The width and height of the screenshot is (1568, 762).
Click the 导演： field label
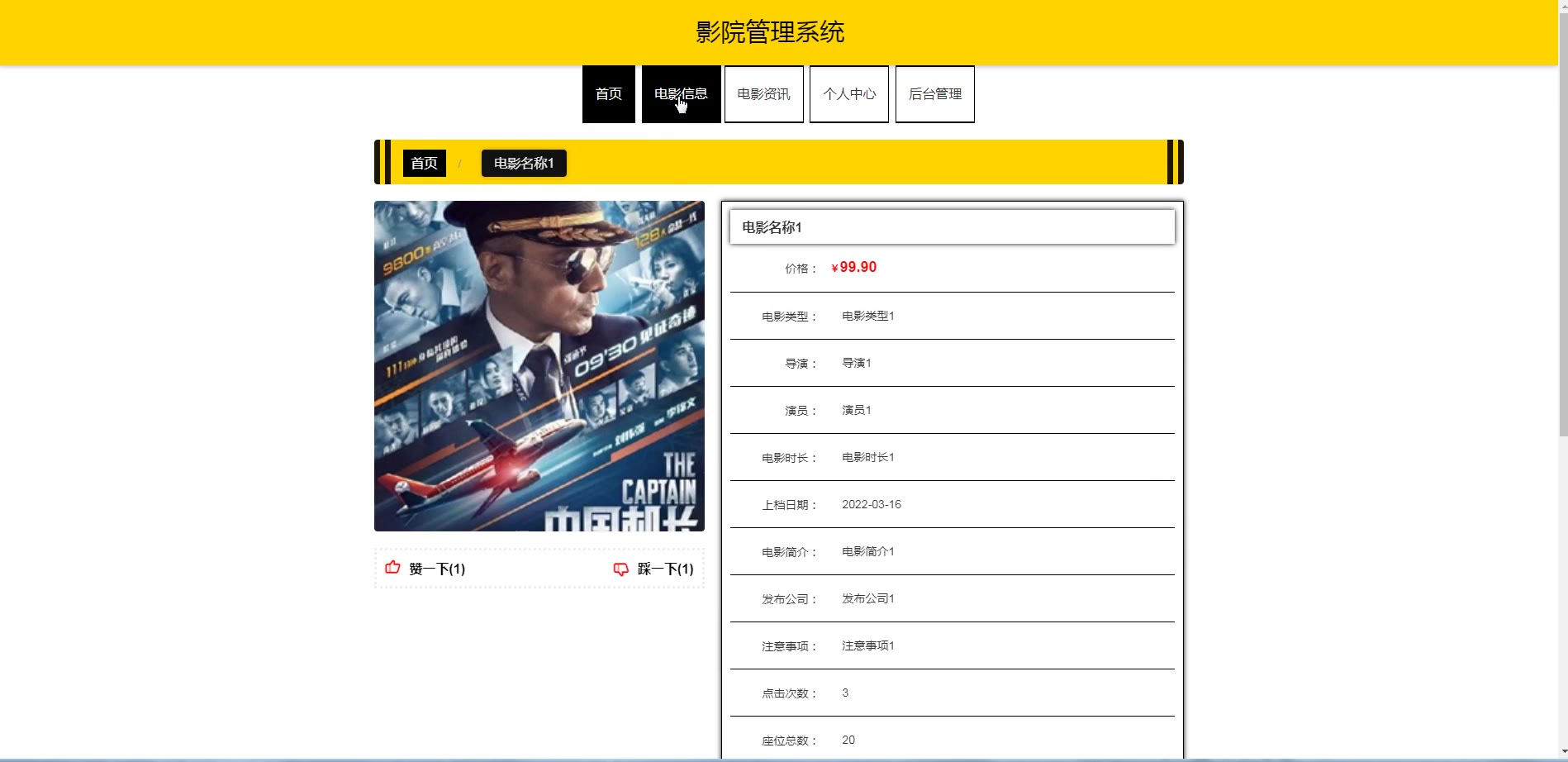click(x=801, y=364)
